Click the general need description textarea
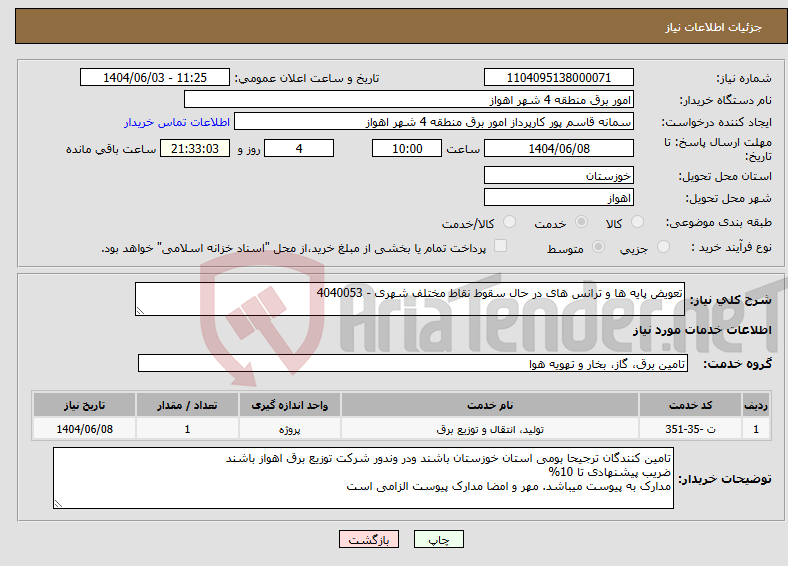This screenshot has height=566, width=788. (410, 299)
